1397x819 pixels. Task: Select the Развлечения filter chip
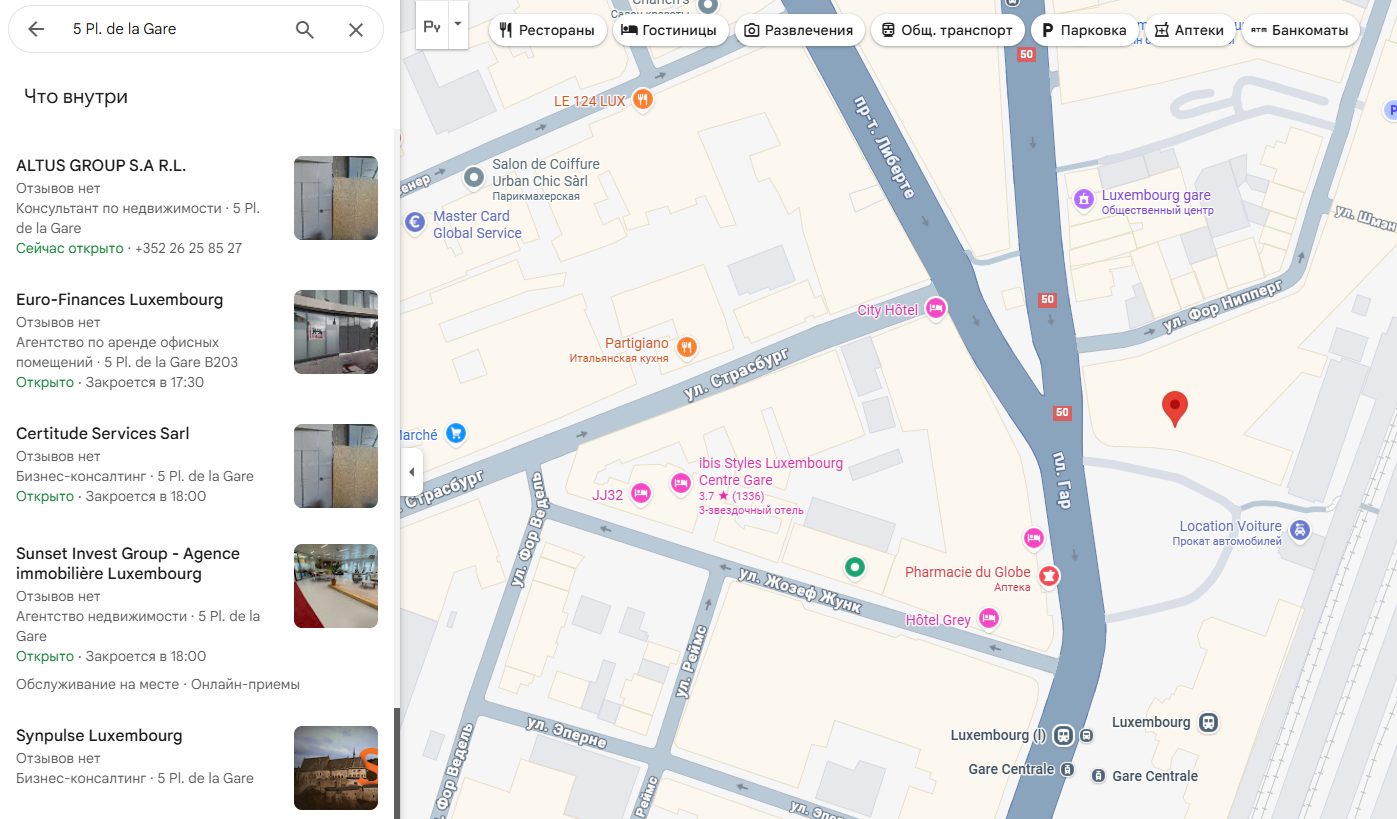[x=799, y=30]
